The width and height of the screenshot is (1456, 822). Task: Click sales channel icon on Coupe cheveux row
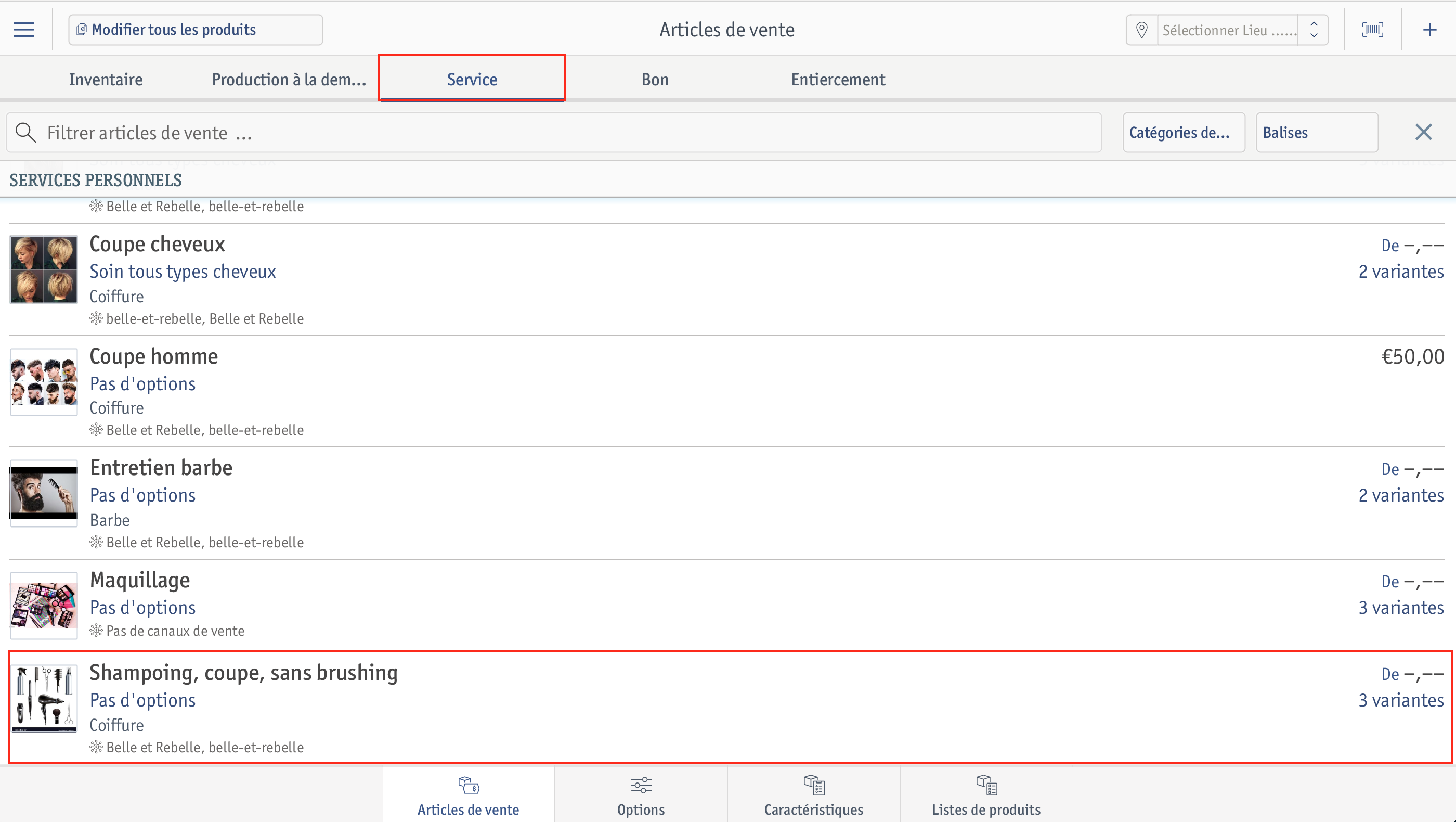click(x=96, y=318)
